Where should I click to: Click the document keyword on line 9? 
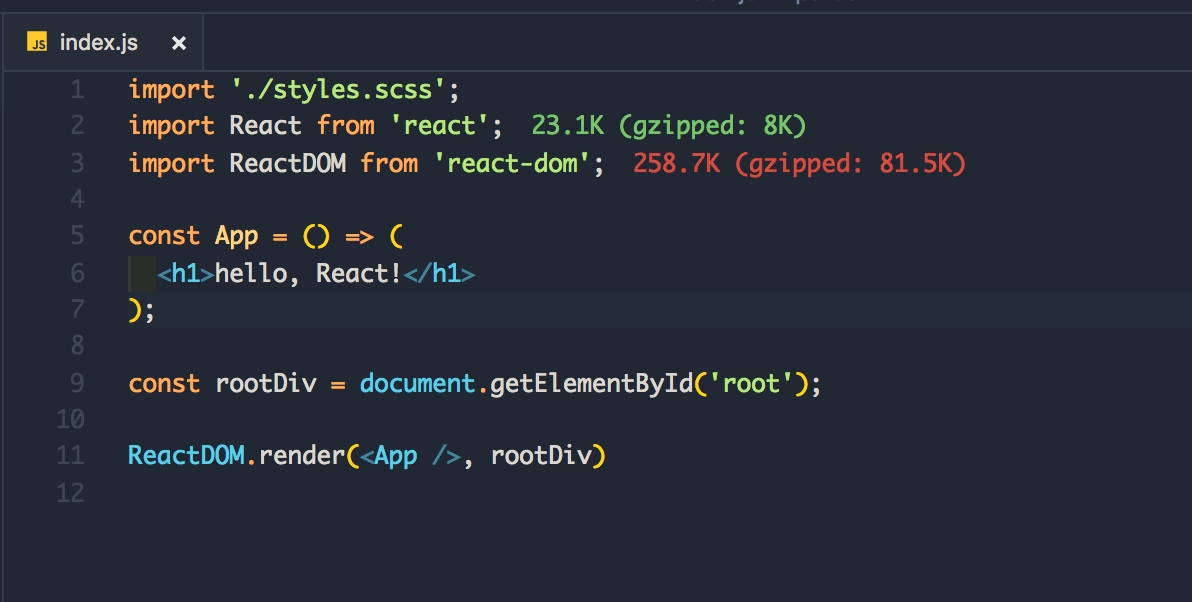tap(417, 384)
